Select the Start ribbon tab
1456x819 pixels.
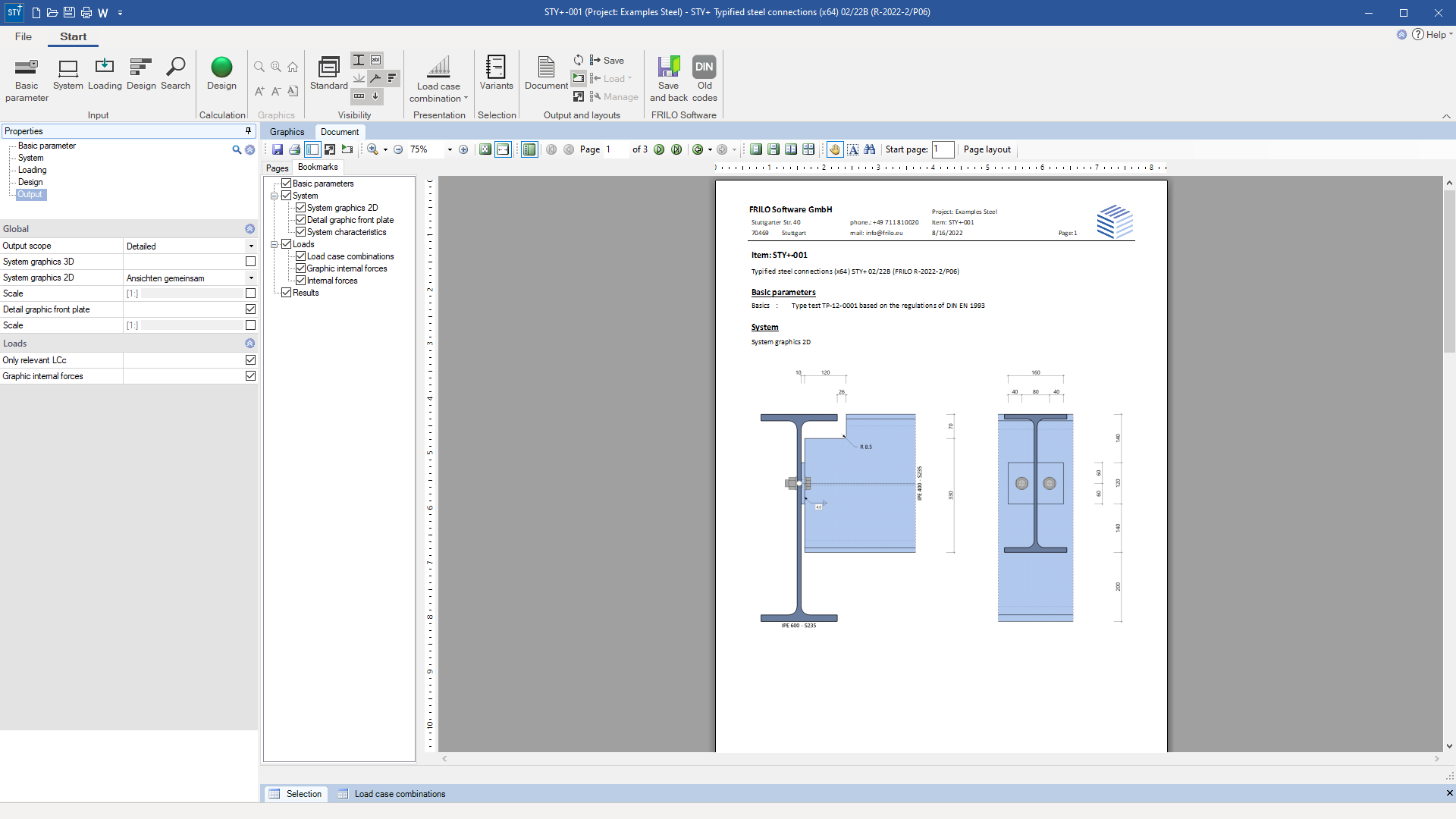[74, 36]
